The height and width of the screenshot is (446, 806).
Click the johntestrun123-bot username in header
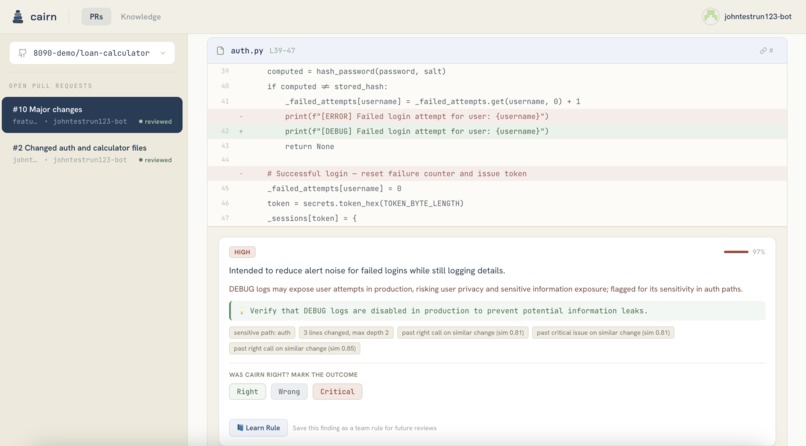tap(758, 16)
